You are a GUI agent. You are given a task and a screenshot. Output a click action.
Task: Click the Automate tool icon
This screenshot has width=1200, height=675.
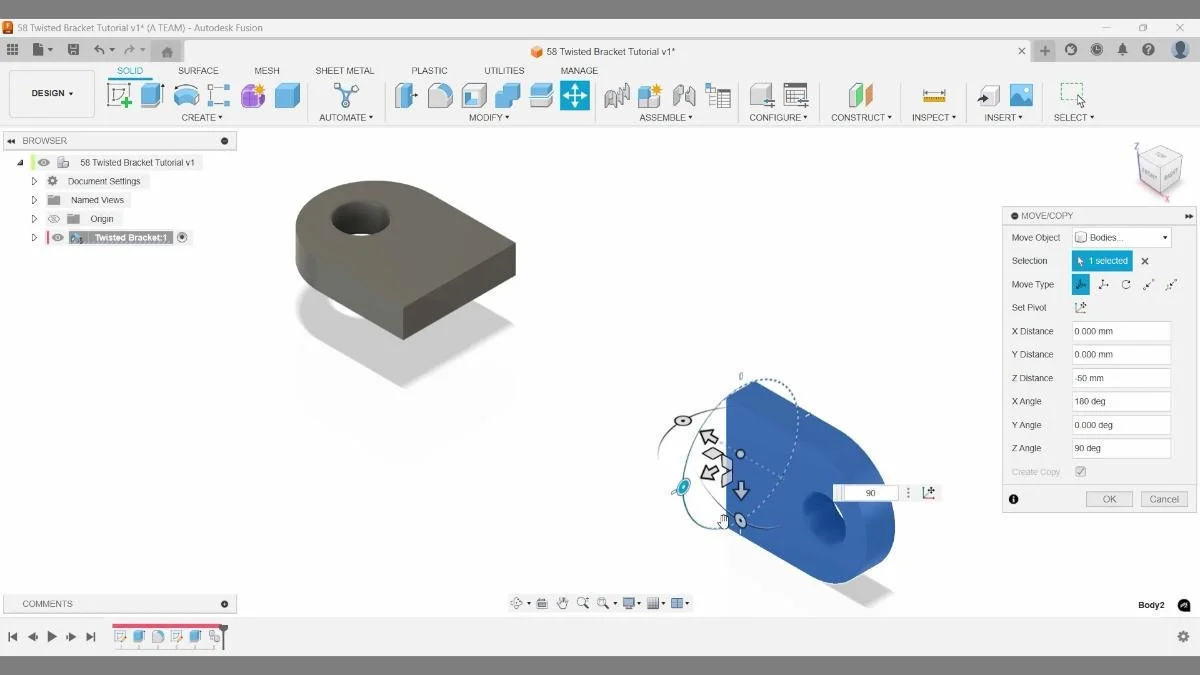tap(346, 96)
